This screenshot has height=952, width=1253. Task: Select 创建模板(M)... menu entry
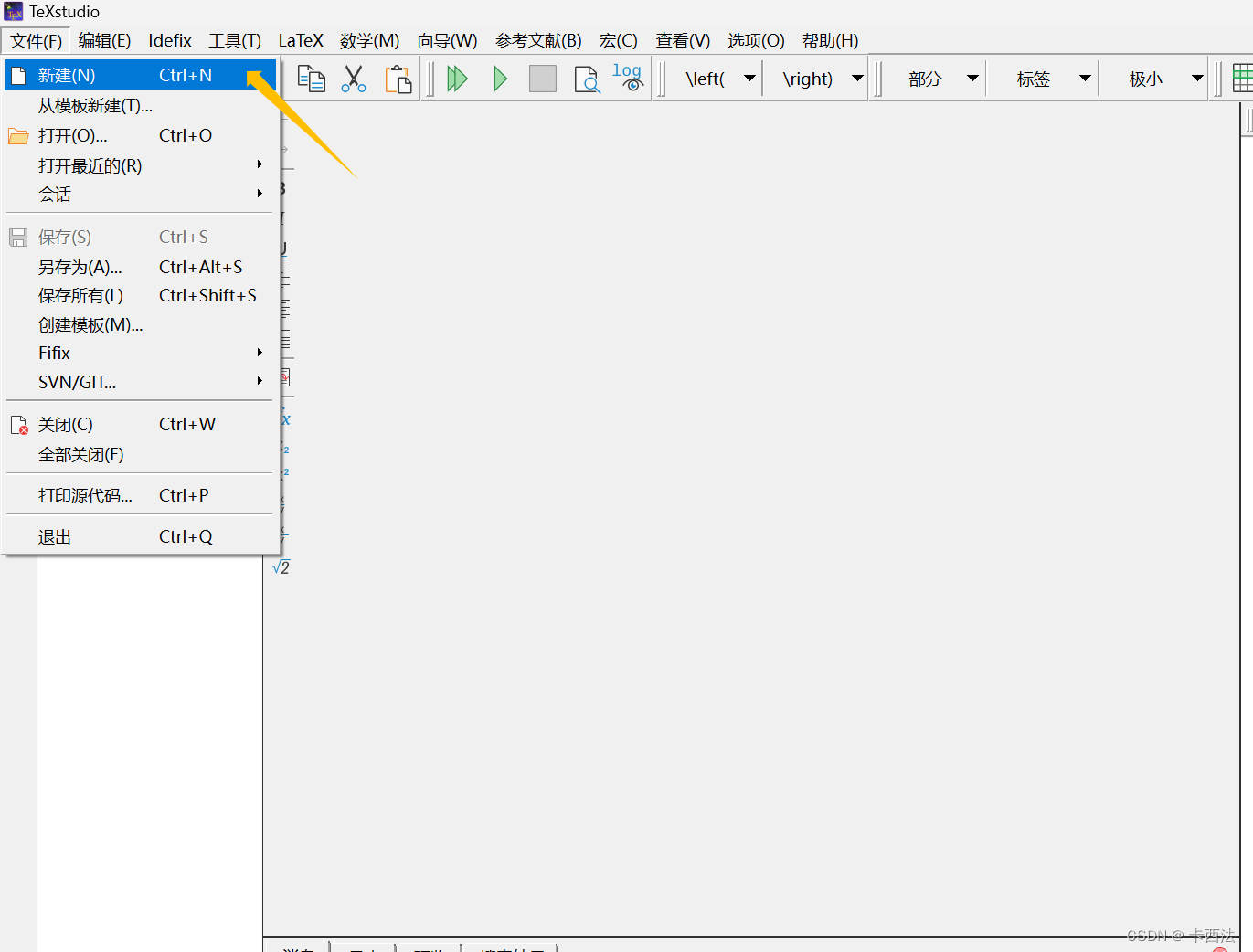pyautogui.click(x=140, y=325)
